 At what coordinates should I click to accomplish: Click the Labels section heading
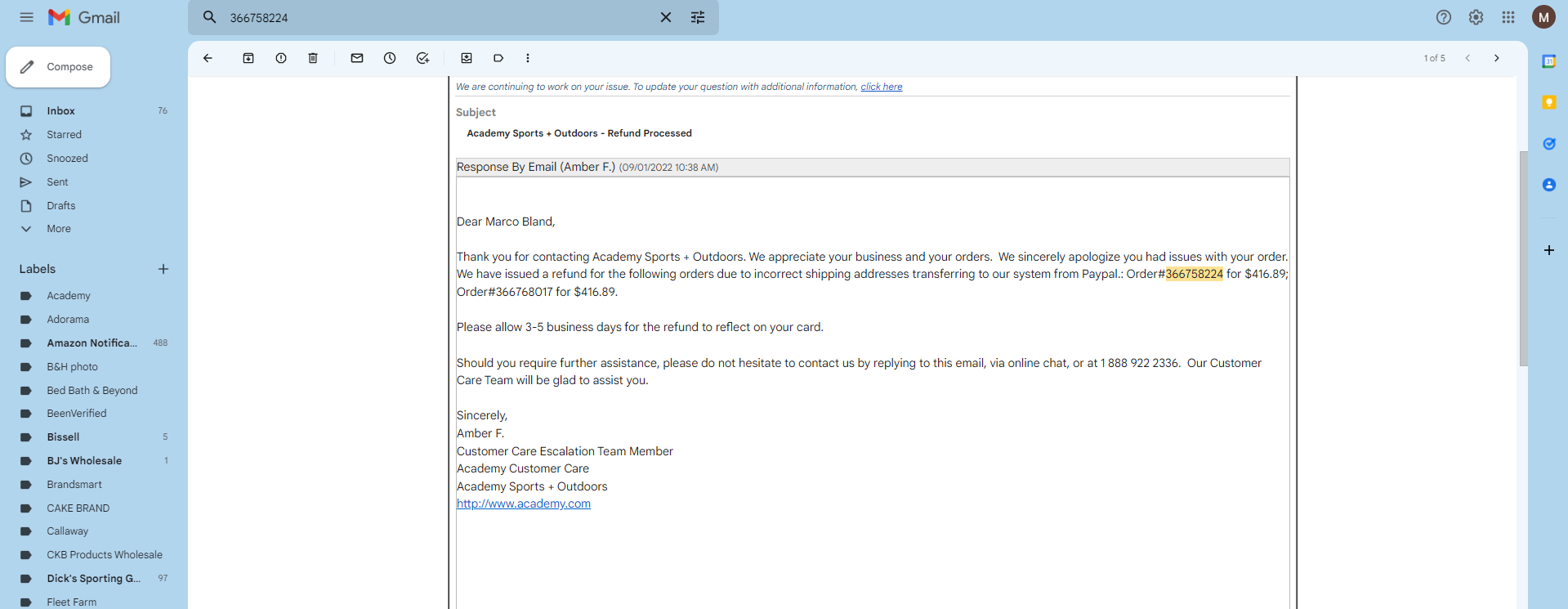[x=38, y=269]
